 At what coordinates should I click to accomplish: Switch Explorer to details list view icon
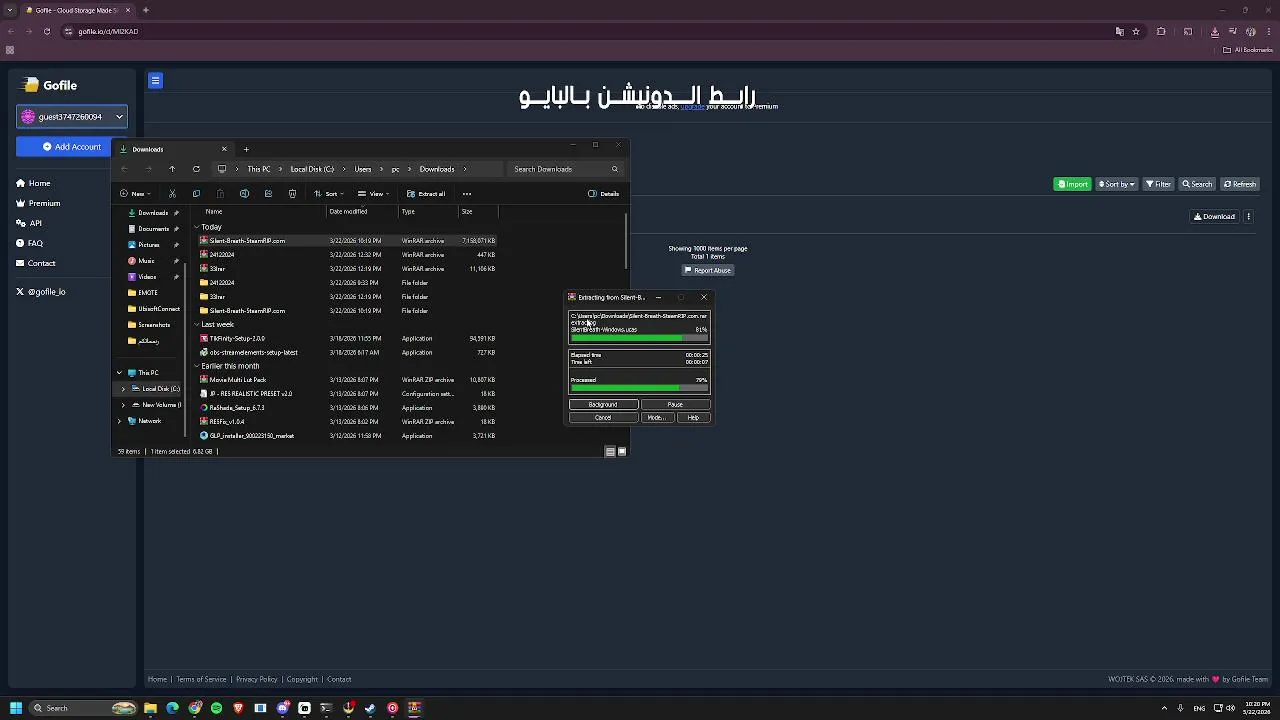point(610,451)
